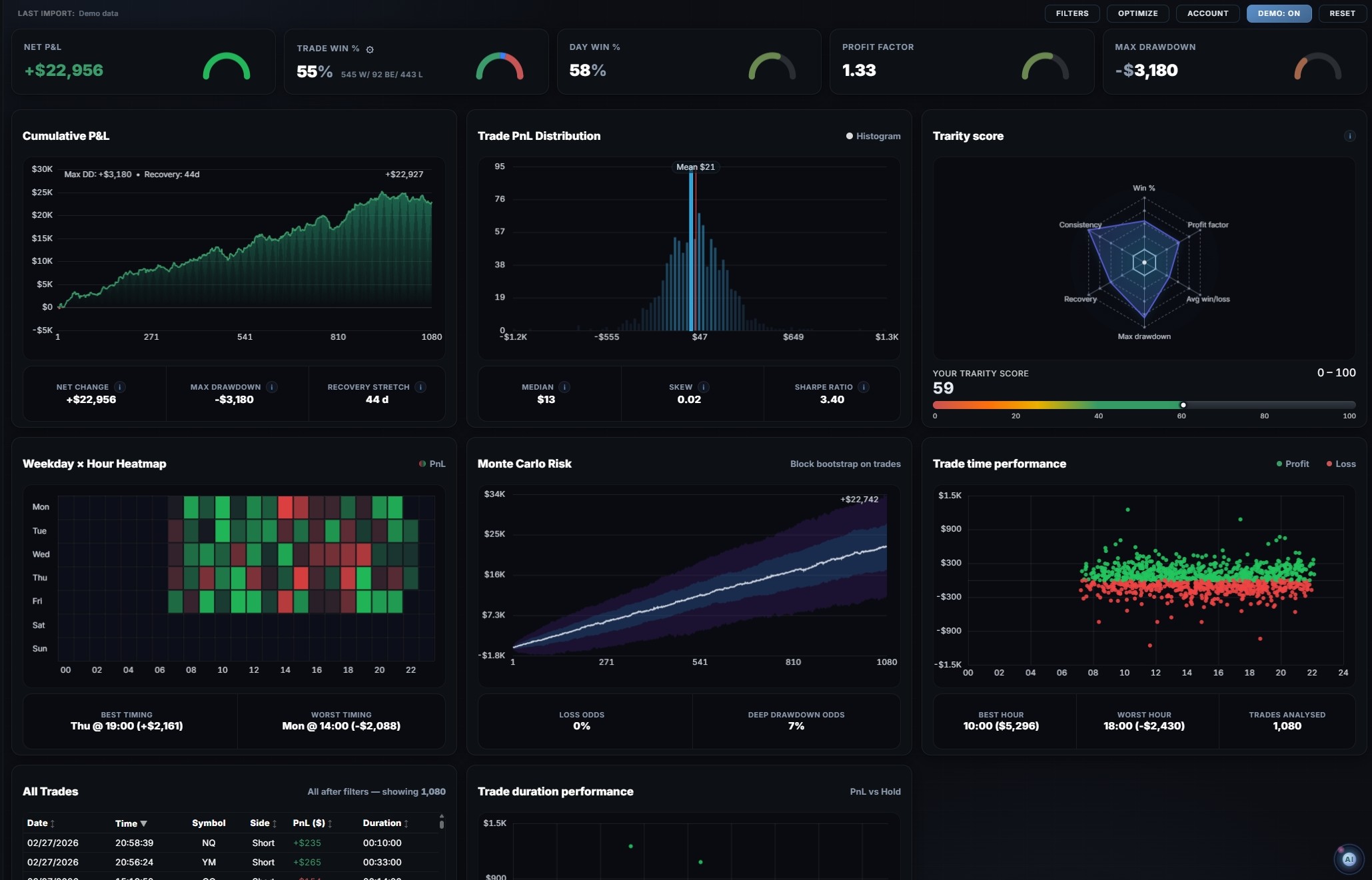
Task: Open the AI assistant bubble
Action: pyautogui.click(x=1349, y=859)
